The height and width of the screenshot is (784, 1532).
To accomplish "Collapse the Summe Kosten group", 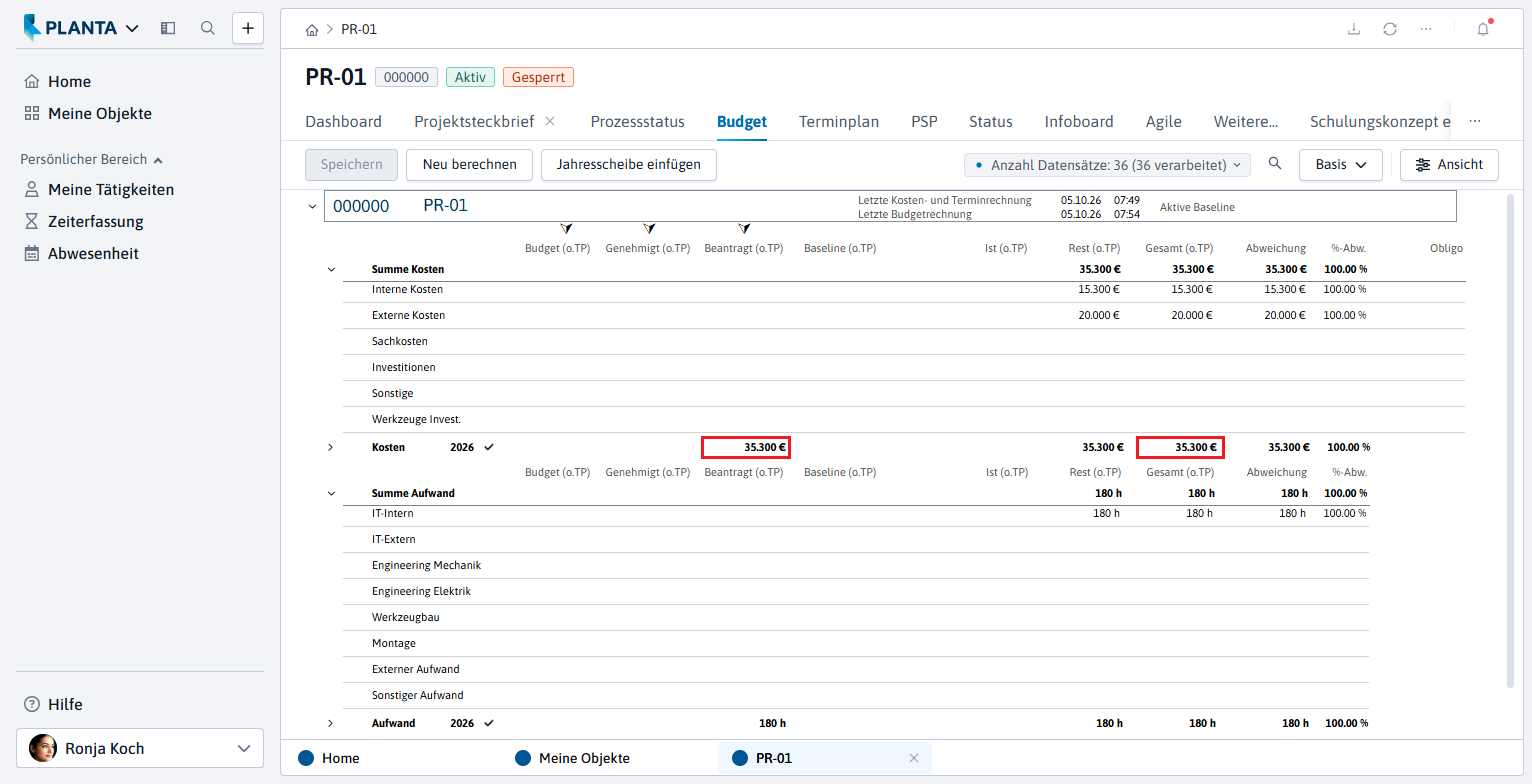I will point(331,269).
